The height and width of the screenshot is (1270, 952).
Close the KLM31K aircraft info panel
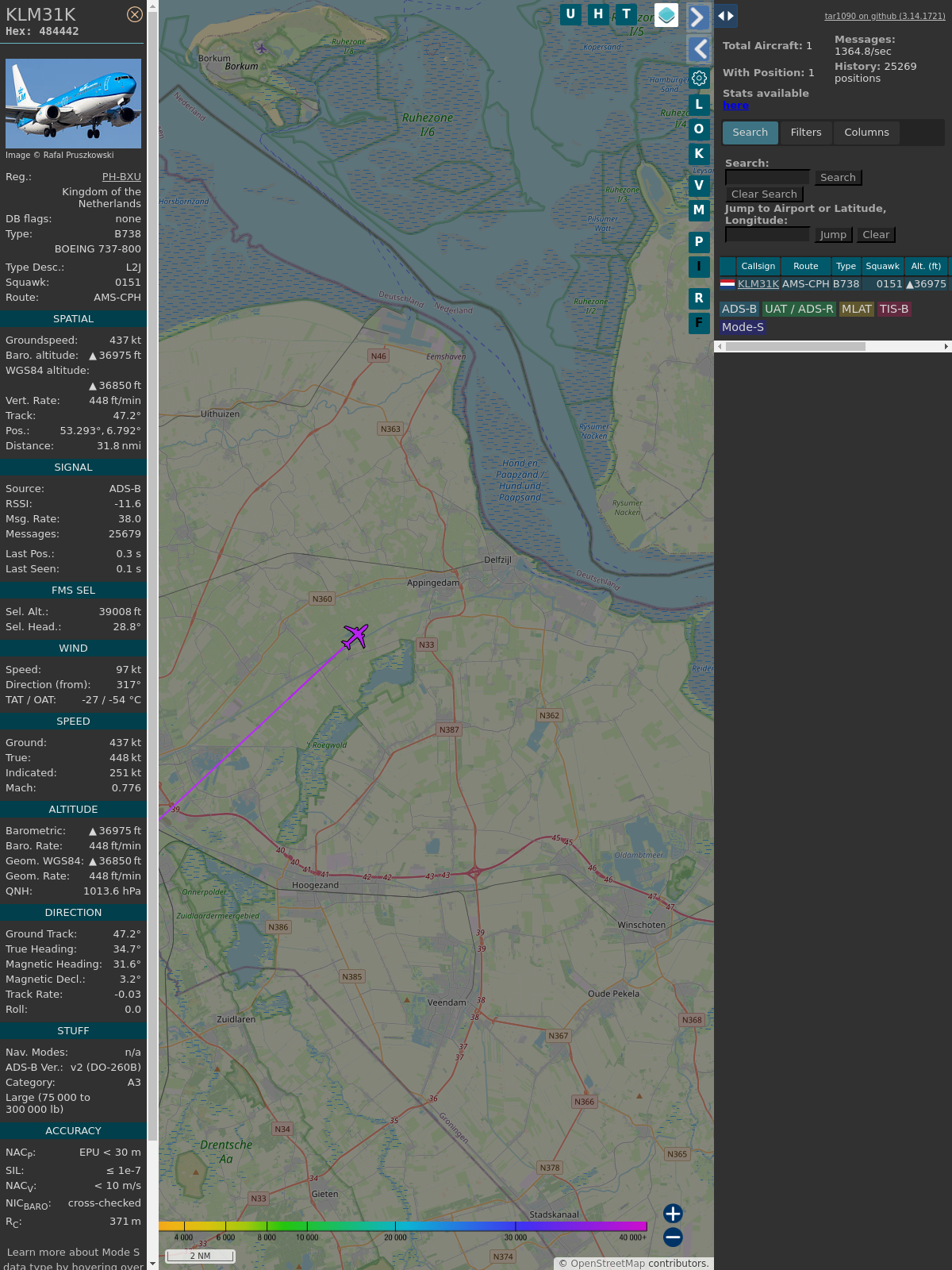135,14
